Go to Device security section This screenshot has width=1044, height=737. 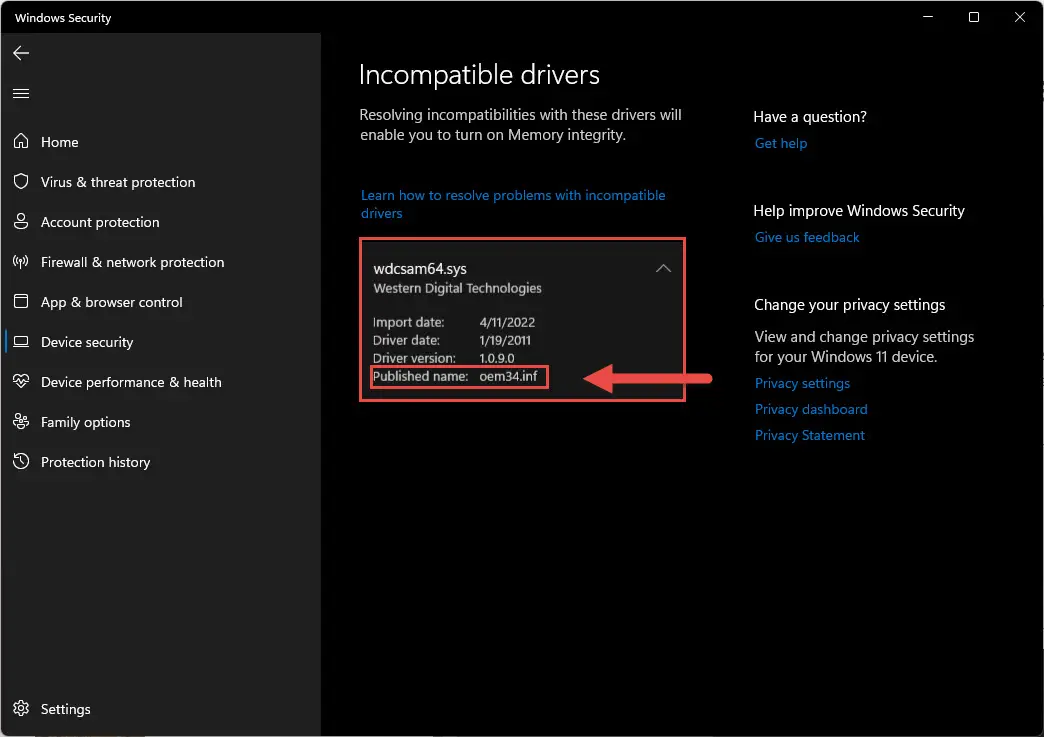(x=87, y=342)
